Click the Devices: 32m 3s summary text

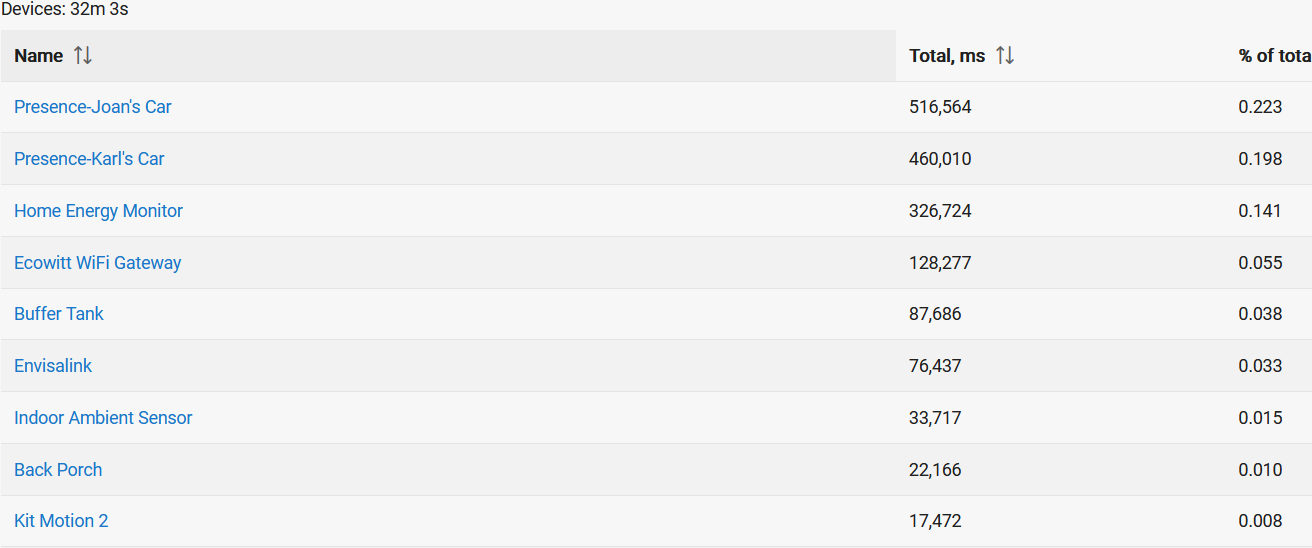(x=65, y=10)
